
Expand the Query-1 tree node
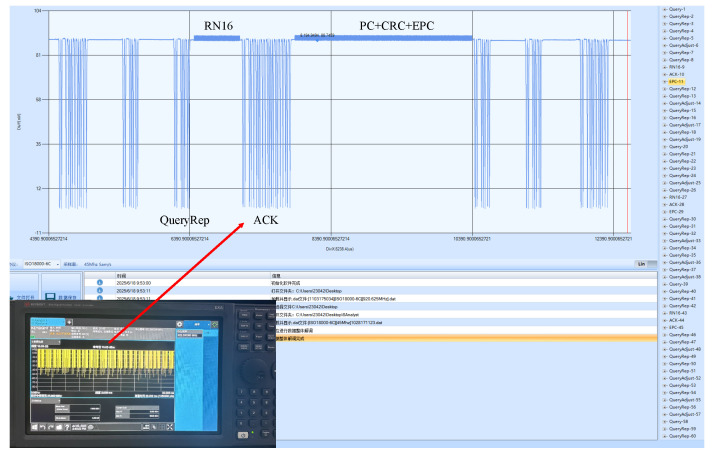[x=665, y=9]
